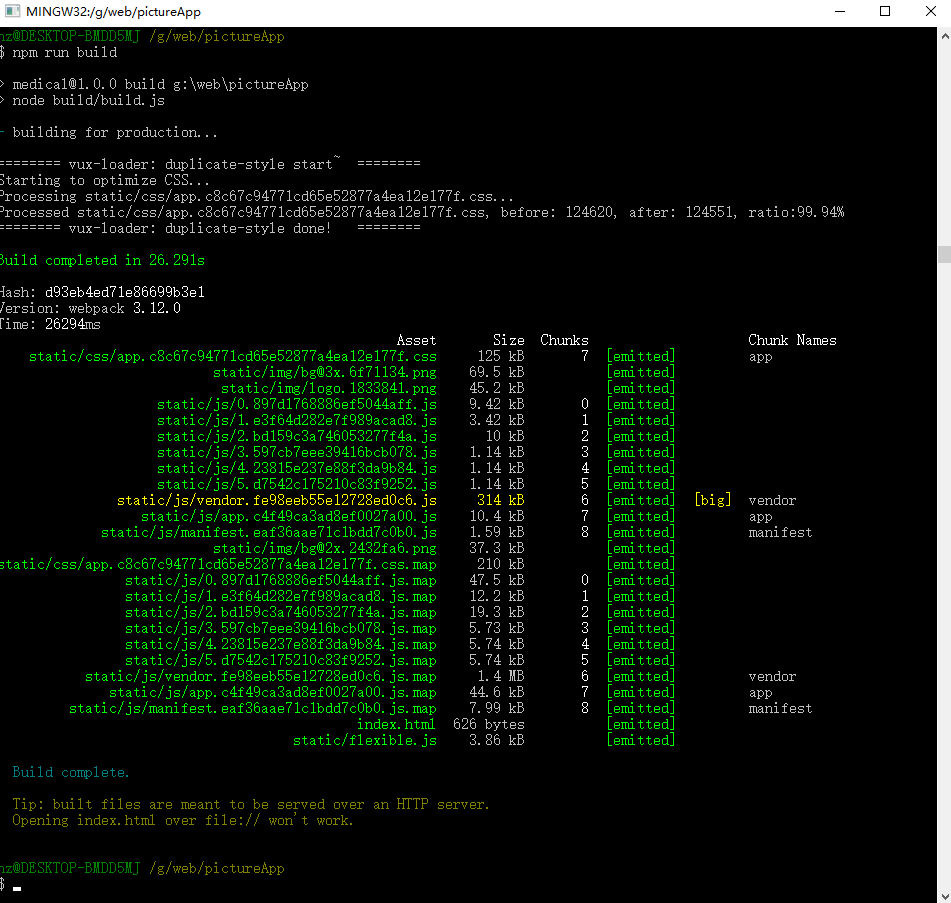Viewport: 951px width, 903px height.
Task: Click the scrollbar up arrow
Action: 944,36
